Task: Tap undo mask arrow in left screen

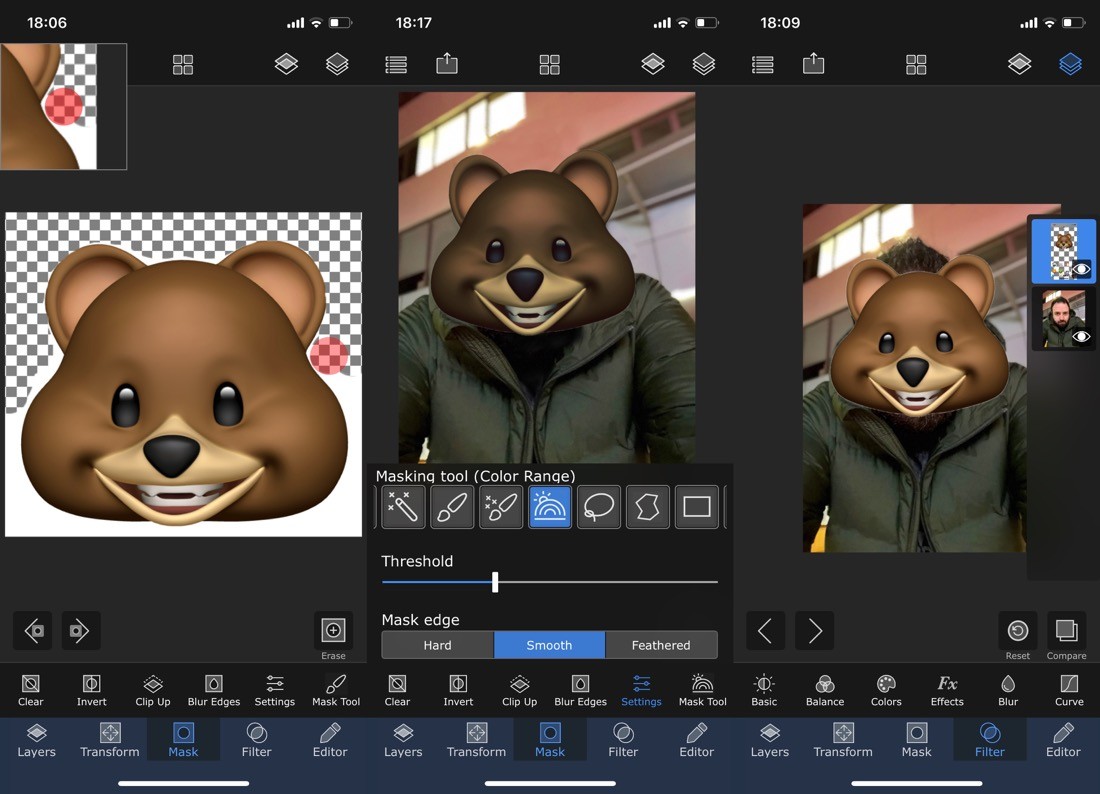Action: [x=32, y=631]
